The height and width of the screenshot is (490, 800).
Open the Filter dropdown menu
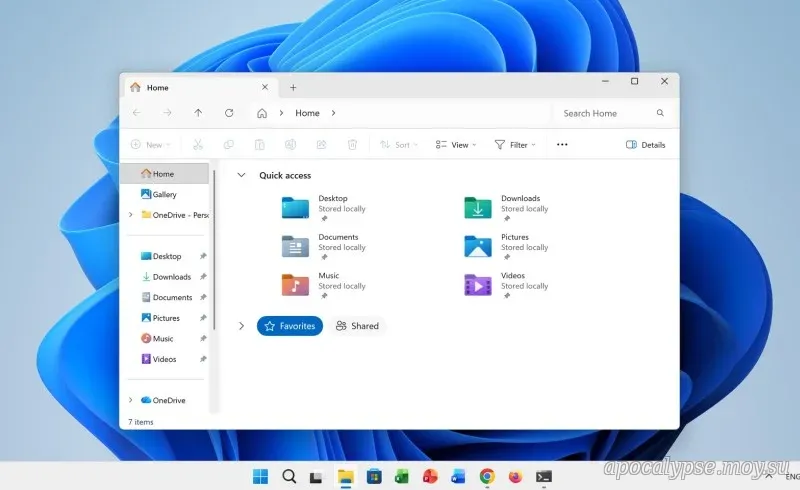(515, 145)
